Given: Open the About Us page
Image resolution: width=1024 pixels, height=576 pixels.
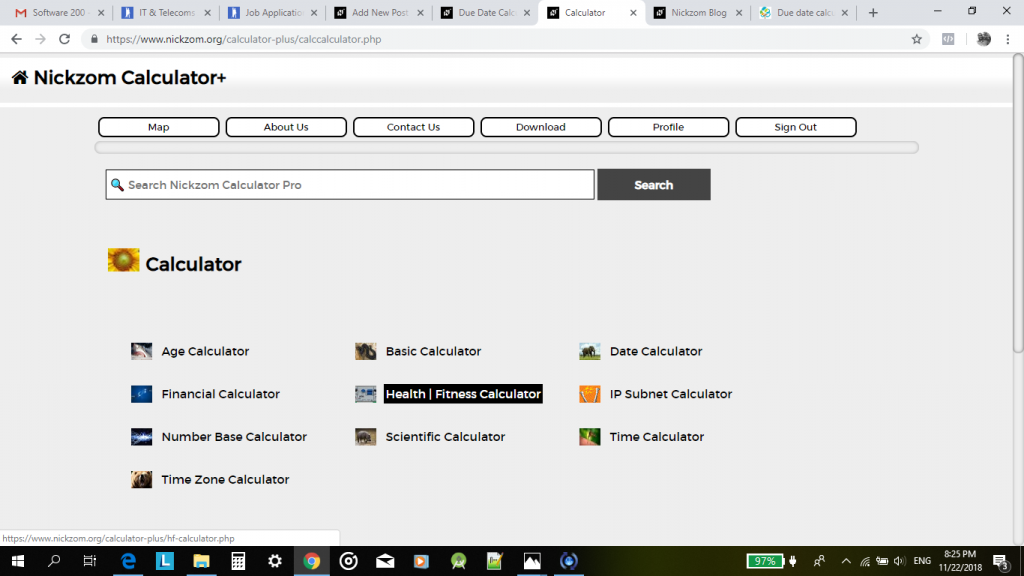Looking at the screenshot, I should click(286, 127).
